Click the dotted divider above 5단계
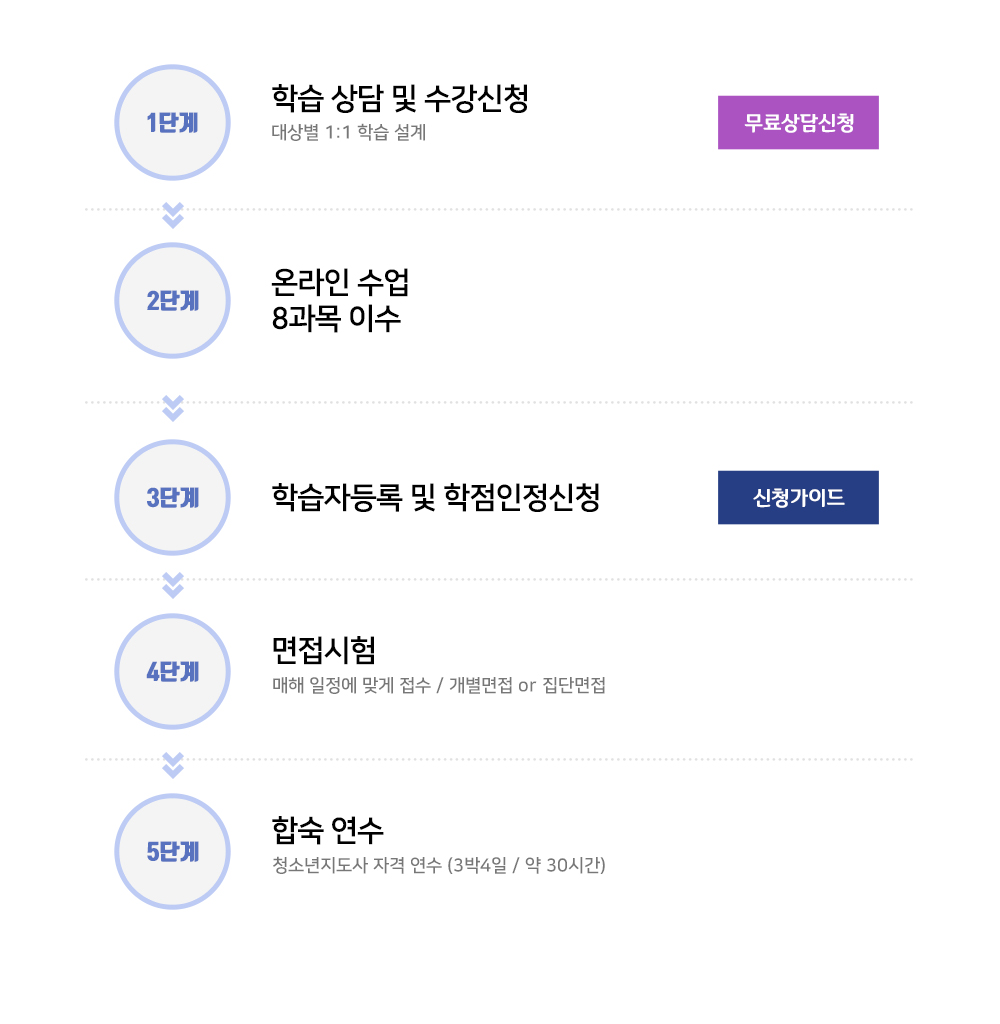Screen dimensions: 1000x1024 (499, 760)
